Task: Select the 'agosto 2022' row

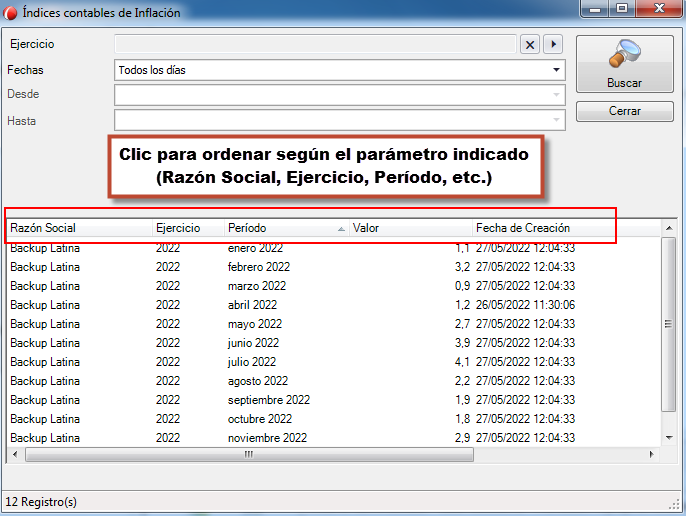Action: tap(332, 381)
